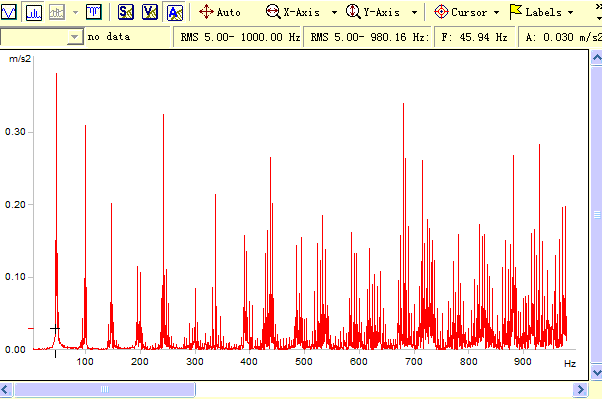
Task: Click the Y-Axis zoom magnifier icon
Action: pyautogui.click(x=353, y=12)
